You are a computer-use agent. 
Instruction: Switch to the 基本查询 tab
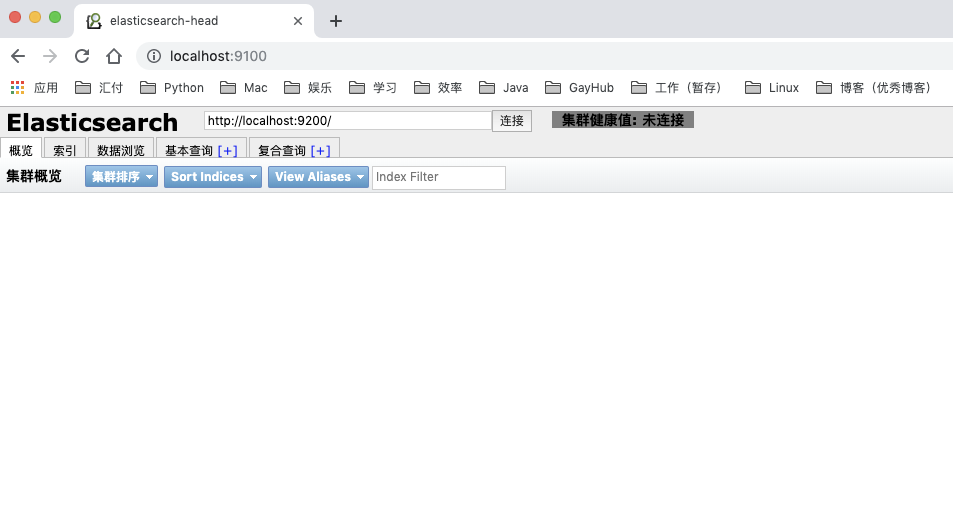(188, 151)
